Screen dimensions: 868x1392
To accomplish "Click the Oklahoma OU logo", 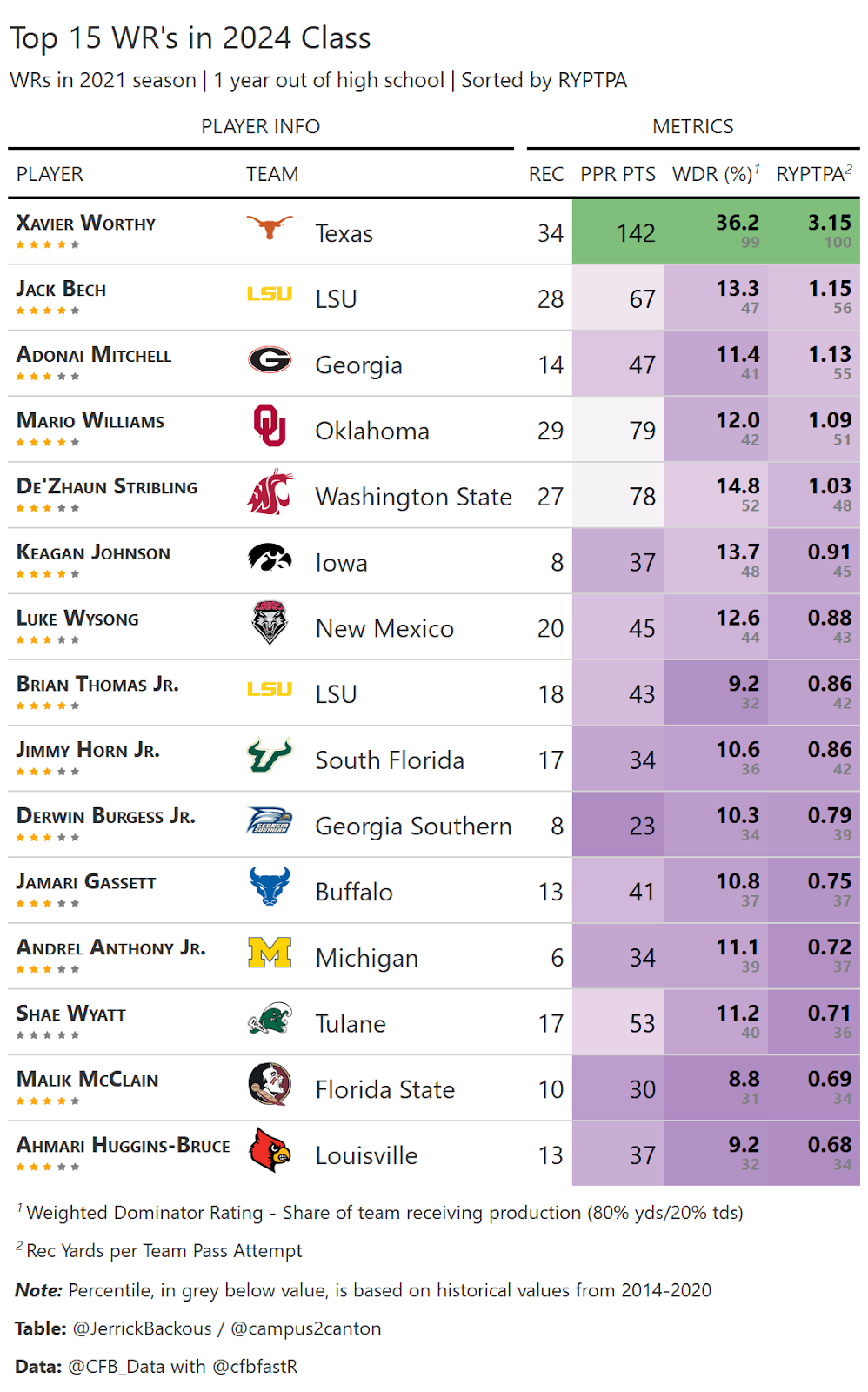I will (270, 425).
